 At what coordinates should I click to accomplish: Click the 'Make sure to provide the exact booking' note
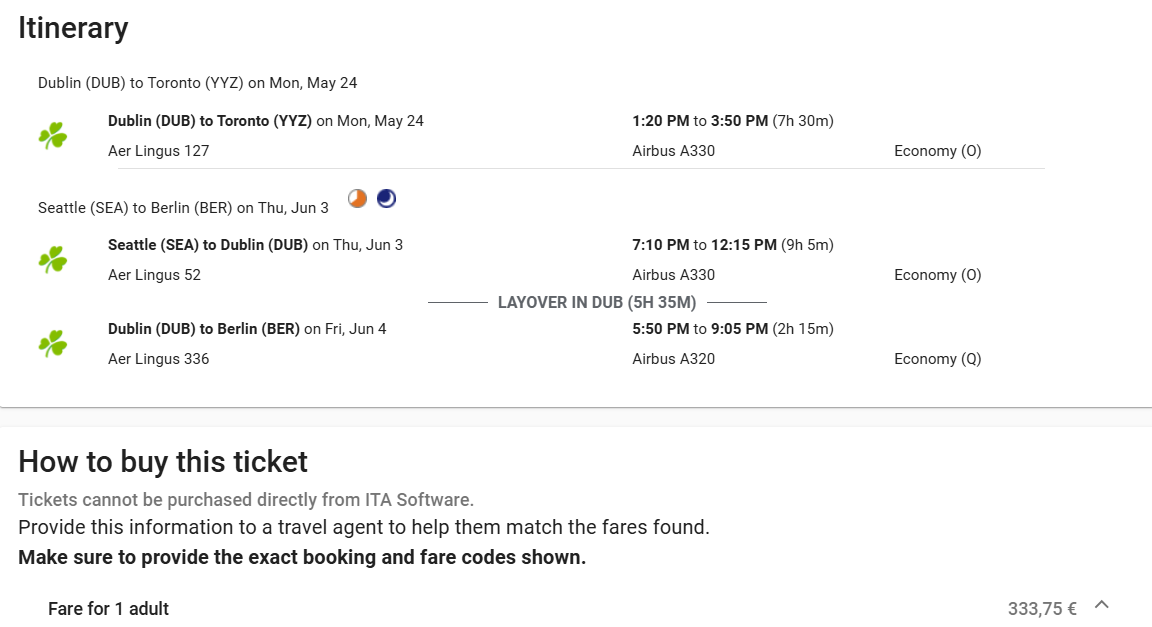[302, 557]
